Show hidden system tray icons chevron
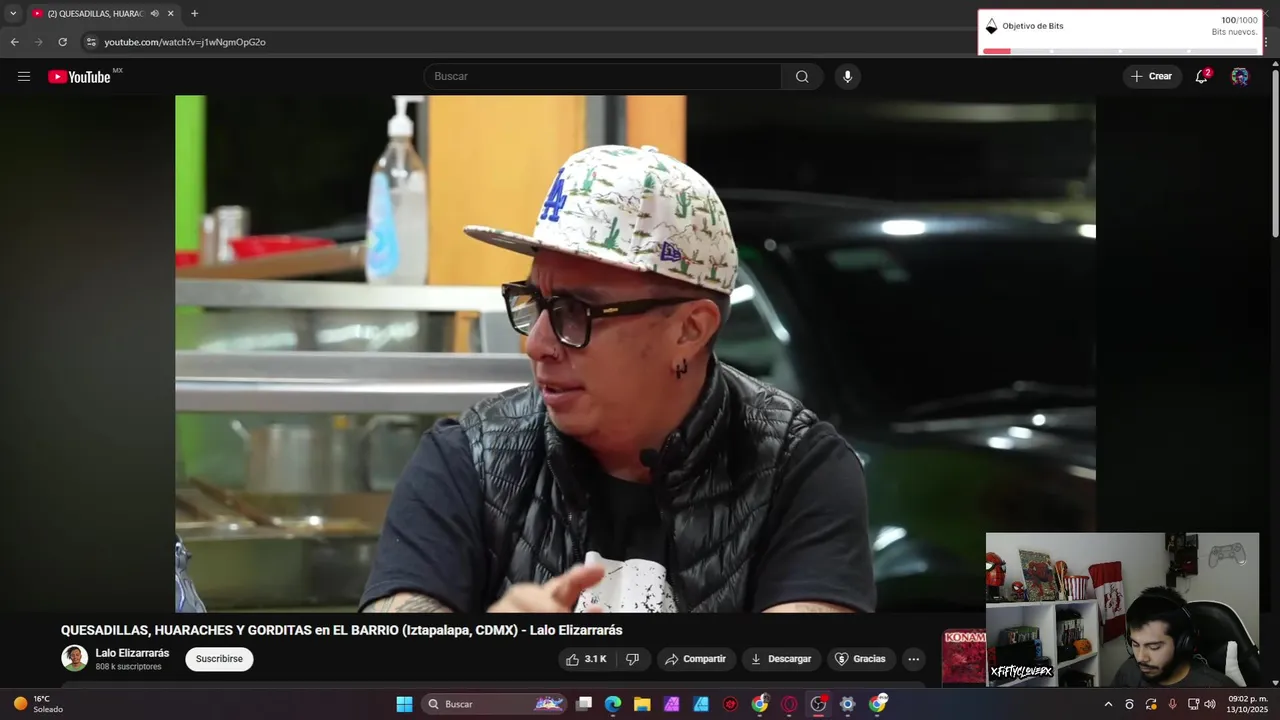This screenshot has width=1280, height=720. (x=1108, y=704)
